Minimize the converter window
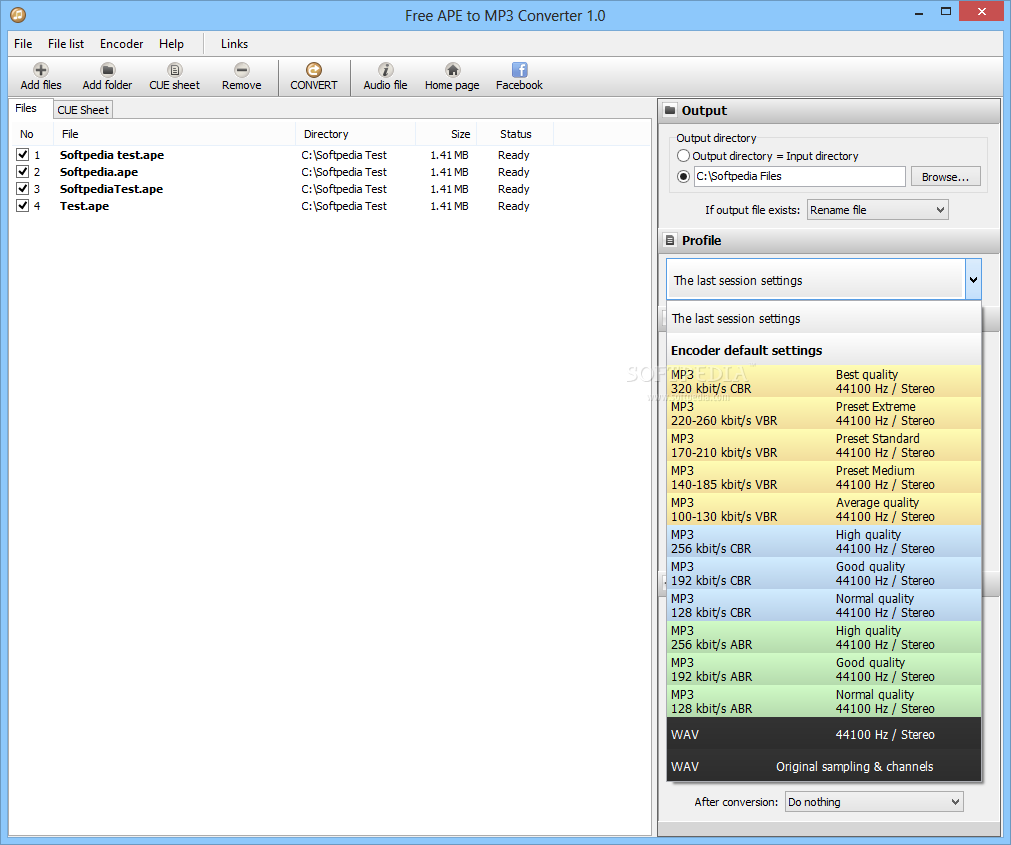The width and height of the screenshot is (1011, 845). [919, 12]
